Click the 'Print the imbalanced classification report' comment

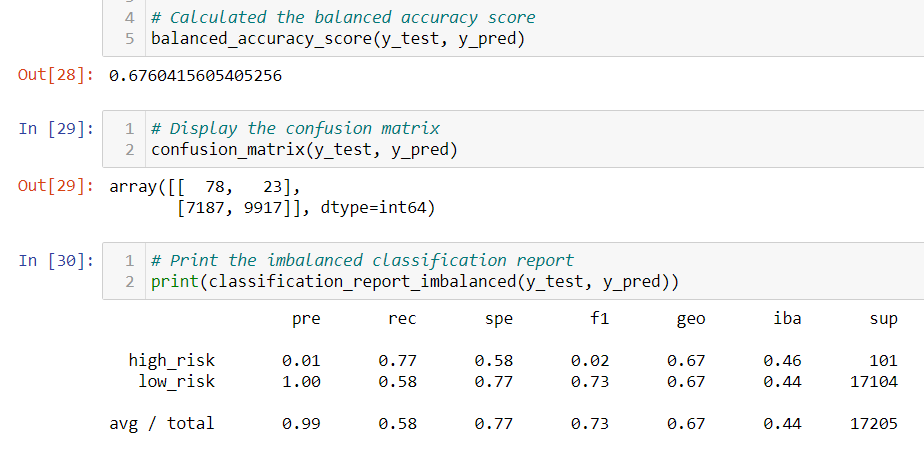pos(362,260)
